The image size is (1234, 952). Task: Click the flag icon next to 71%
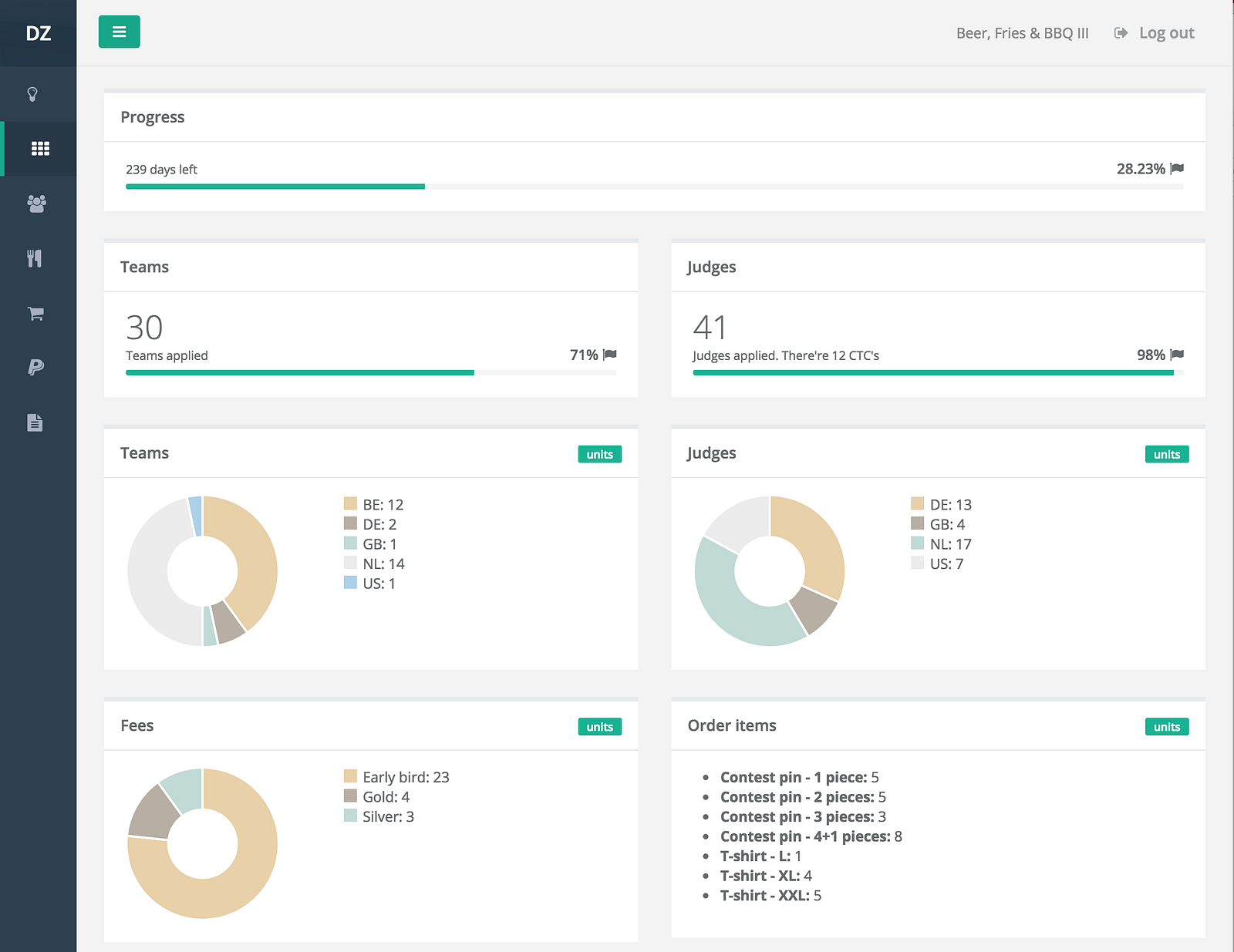coord(610,355)
